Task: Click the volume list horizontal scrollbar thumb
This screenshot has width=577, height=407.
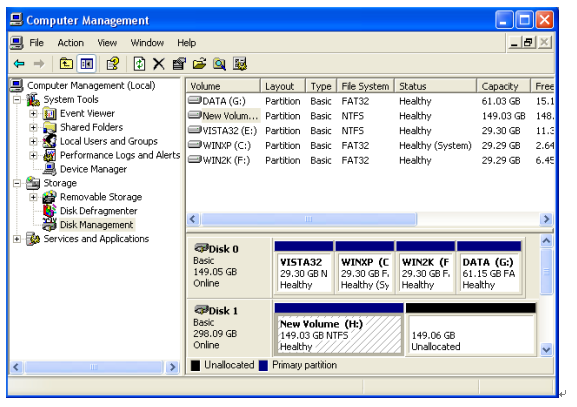Action: pyautogui.click(x=309, y=219)
